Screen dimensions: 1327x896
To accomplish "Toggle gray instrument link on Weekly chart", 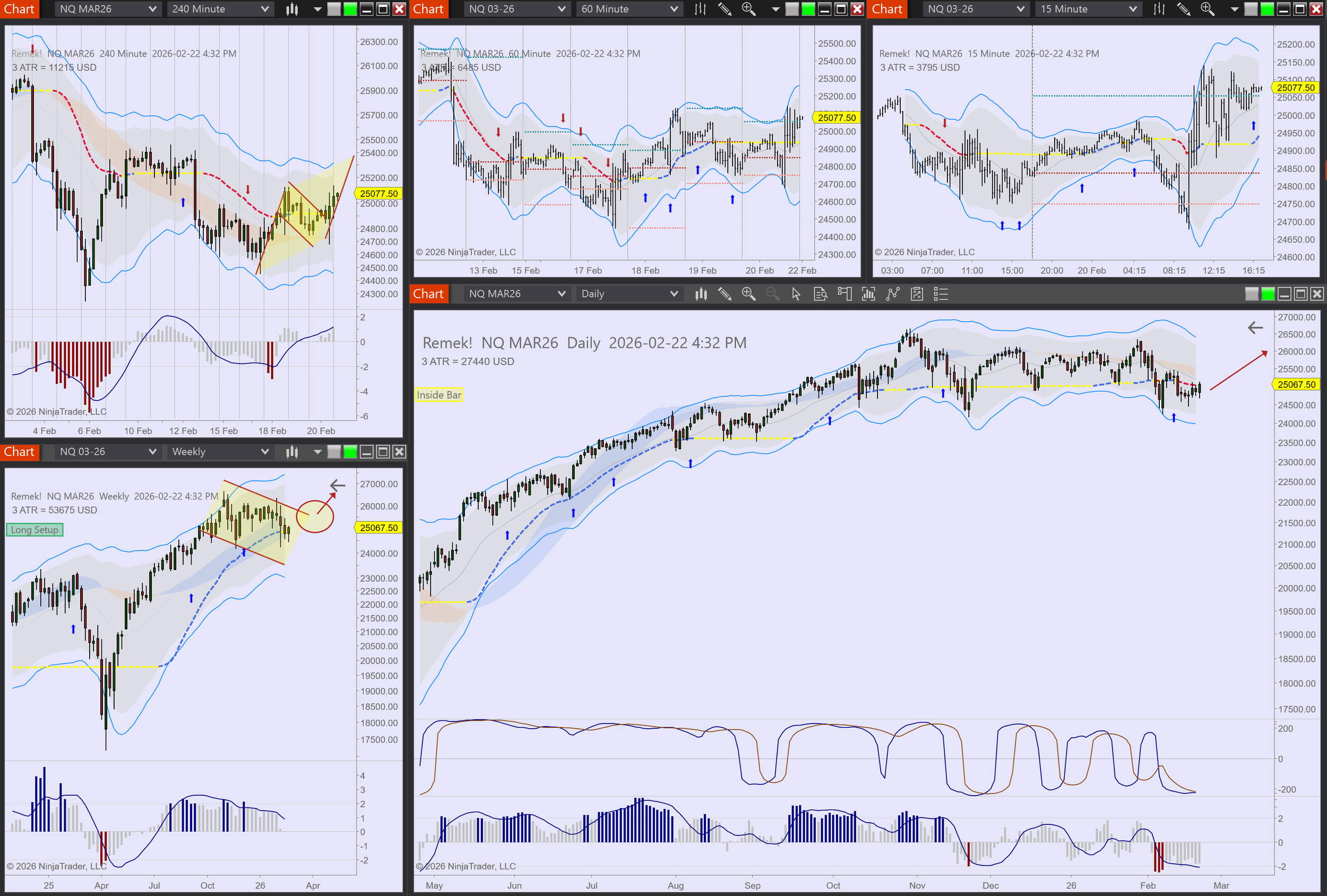I will (334, 452).
